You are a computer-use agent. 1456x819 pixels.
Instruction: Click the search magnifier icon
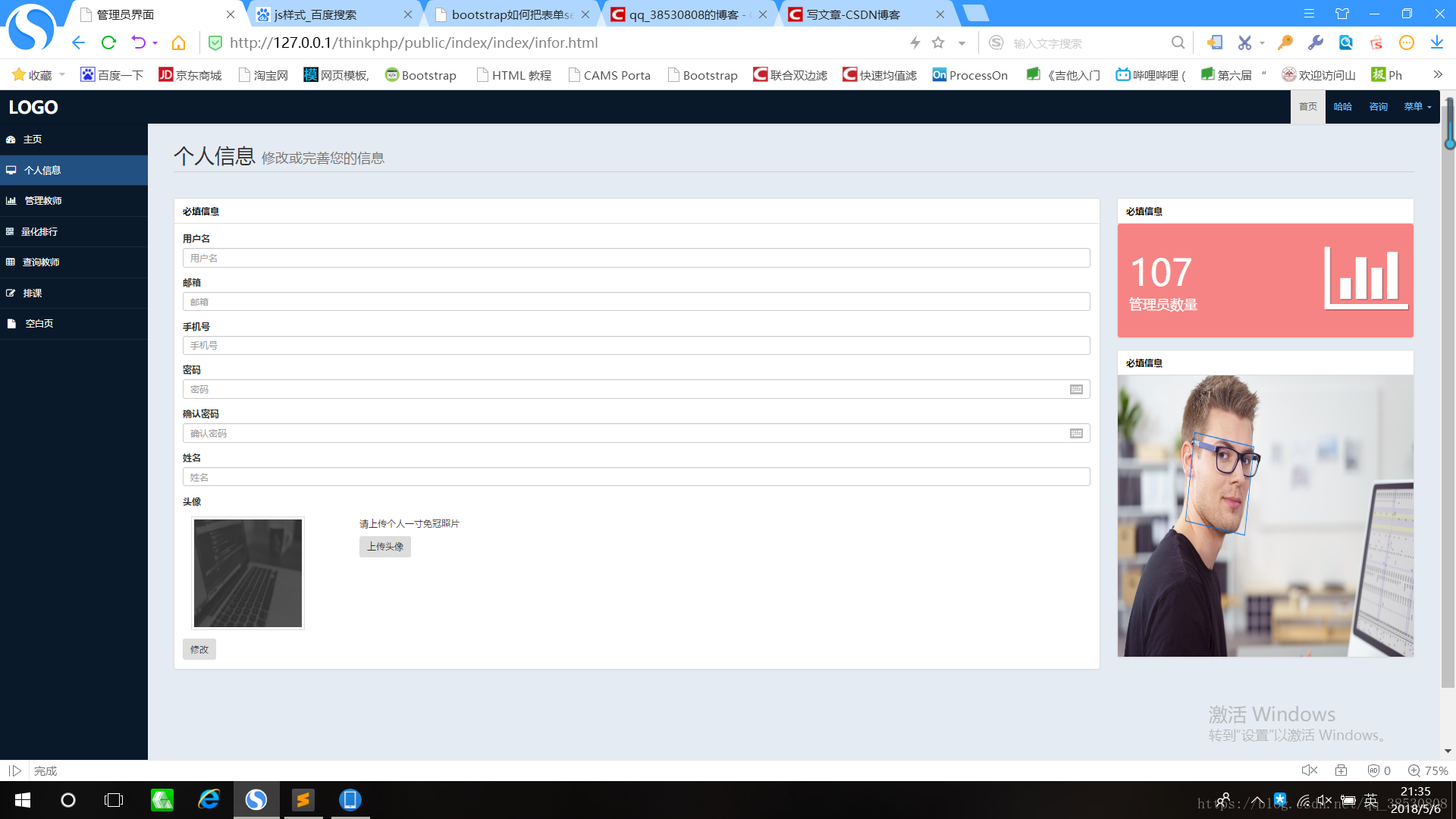(x=1177, y=43)
